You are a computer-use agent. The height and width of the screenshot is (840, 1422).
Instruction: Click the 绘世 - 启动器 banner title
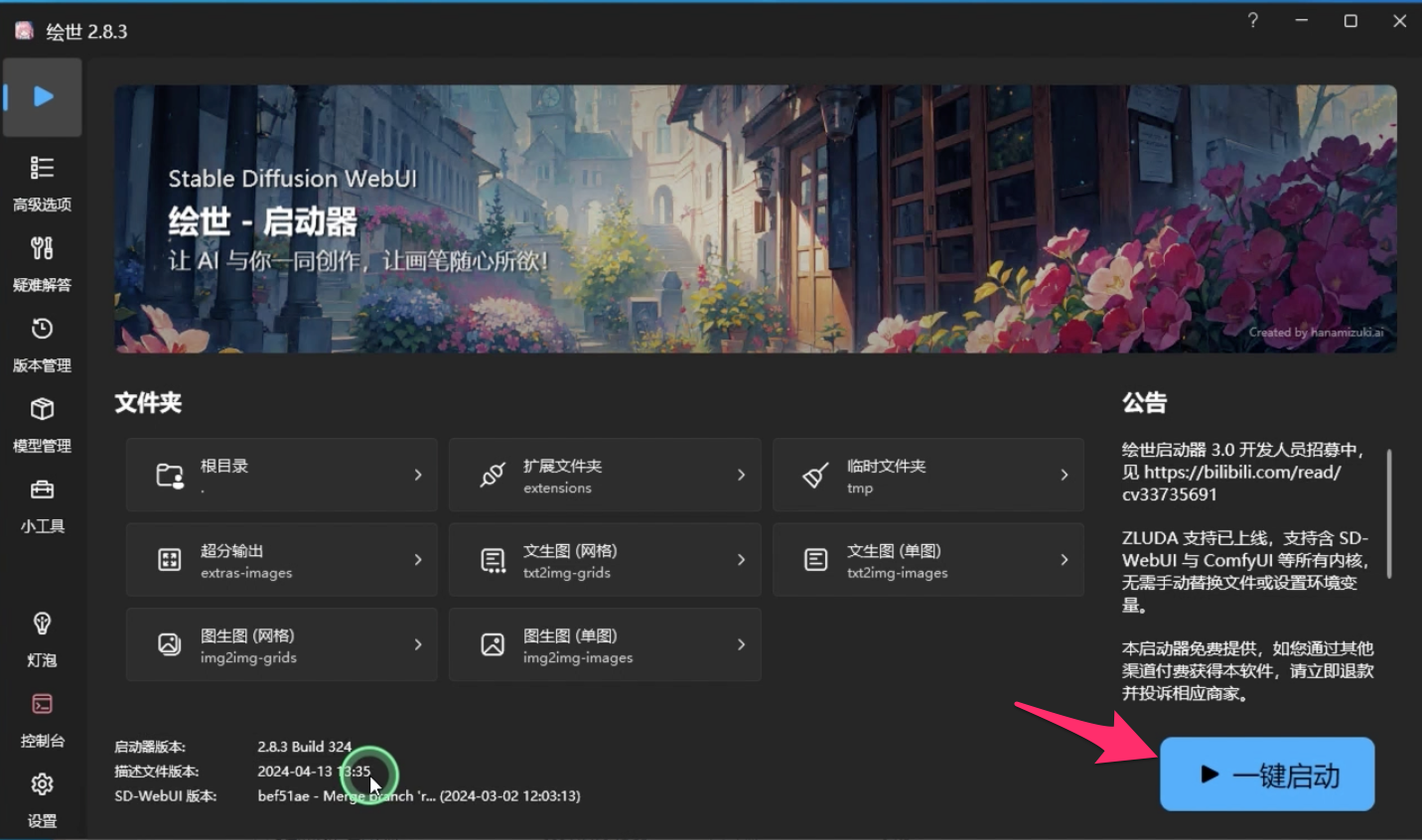point(262,221)
